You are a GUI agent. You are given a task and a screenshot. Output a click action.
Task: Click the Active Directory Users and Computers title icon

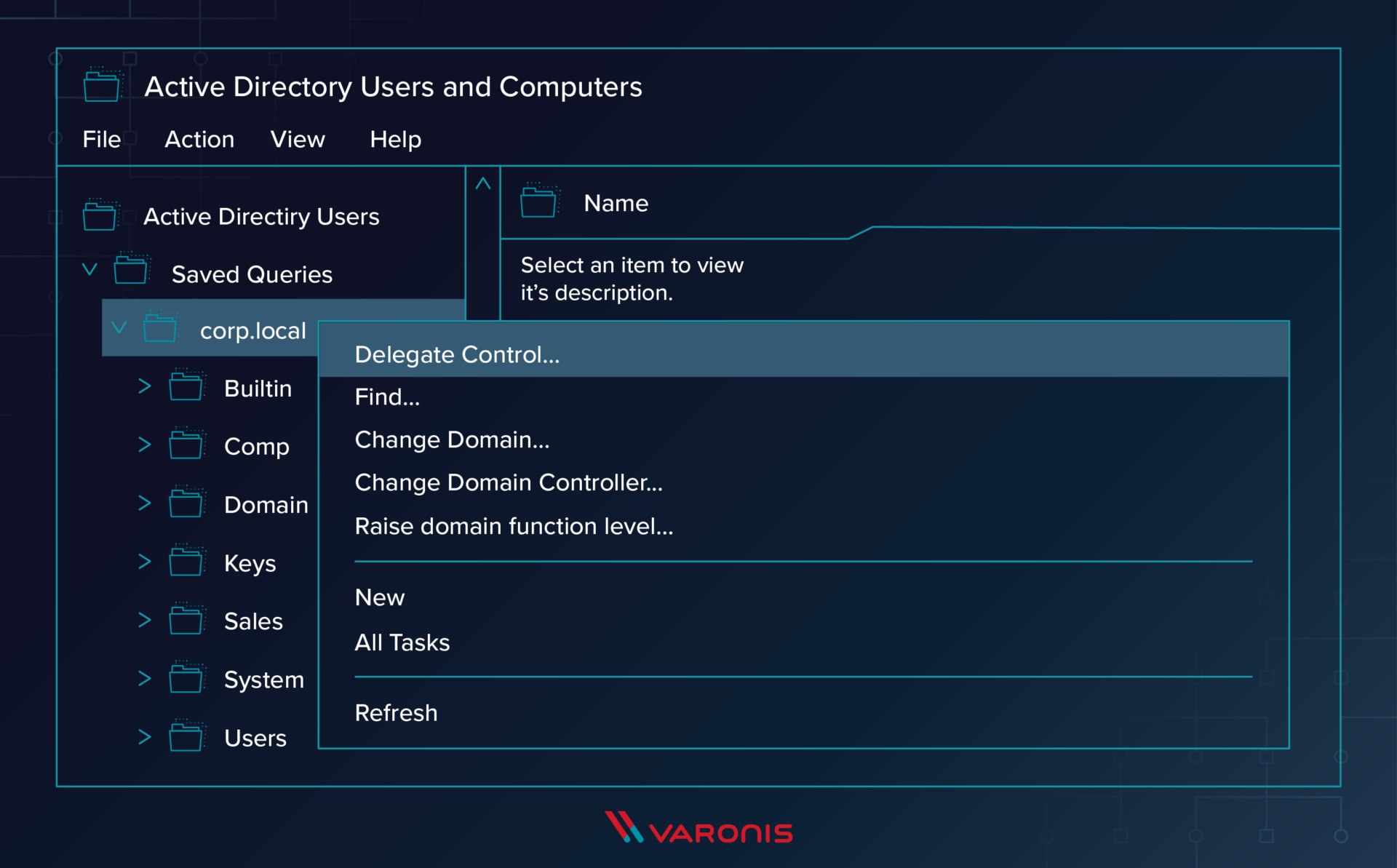click(103, 85)
